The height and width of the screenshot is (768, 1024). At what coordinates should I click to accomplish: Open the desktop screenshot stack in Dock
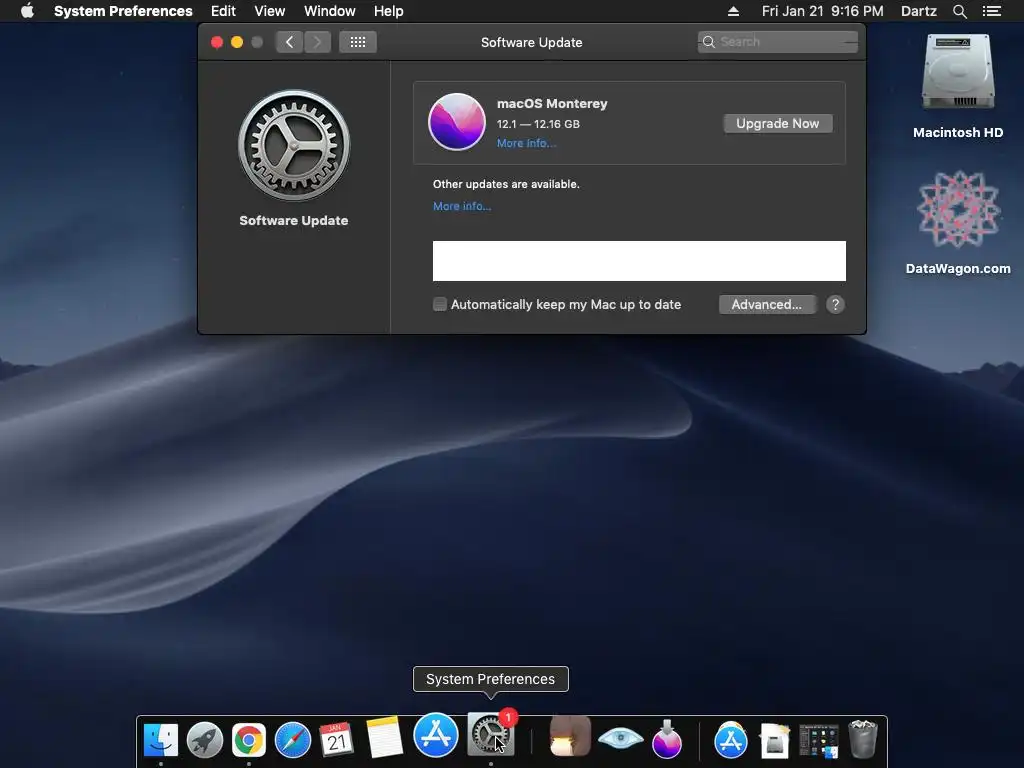pyautogui.click(x=819, y=741)
